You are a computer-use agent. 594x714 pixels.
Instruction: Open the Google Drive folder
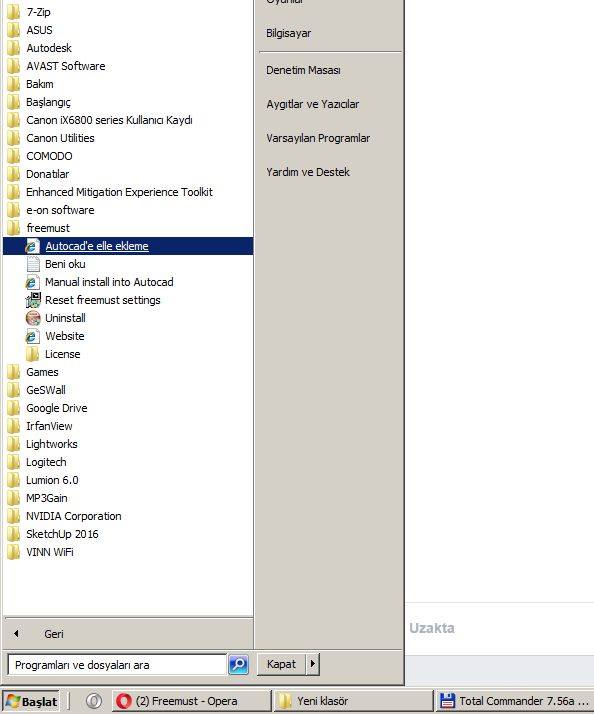click(56, 408)
